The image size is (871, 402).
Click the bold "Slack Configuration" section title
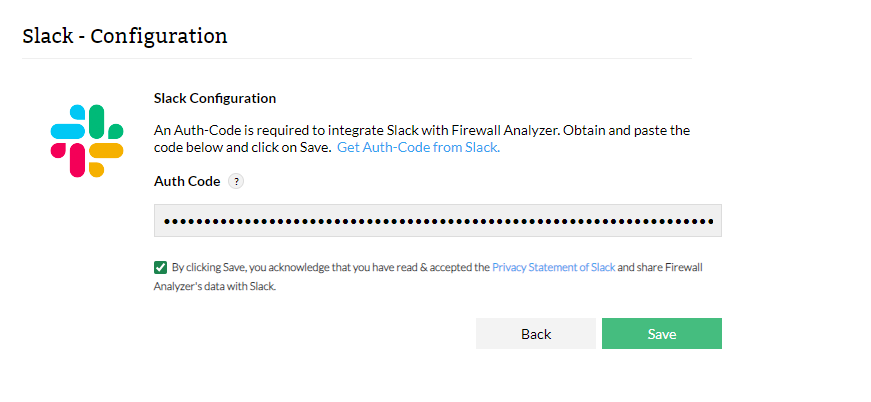point(215,99)
